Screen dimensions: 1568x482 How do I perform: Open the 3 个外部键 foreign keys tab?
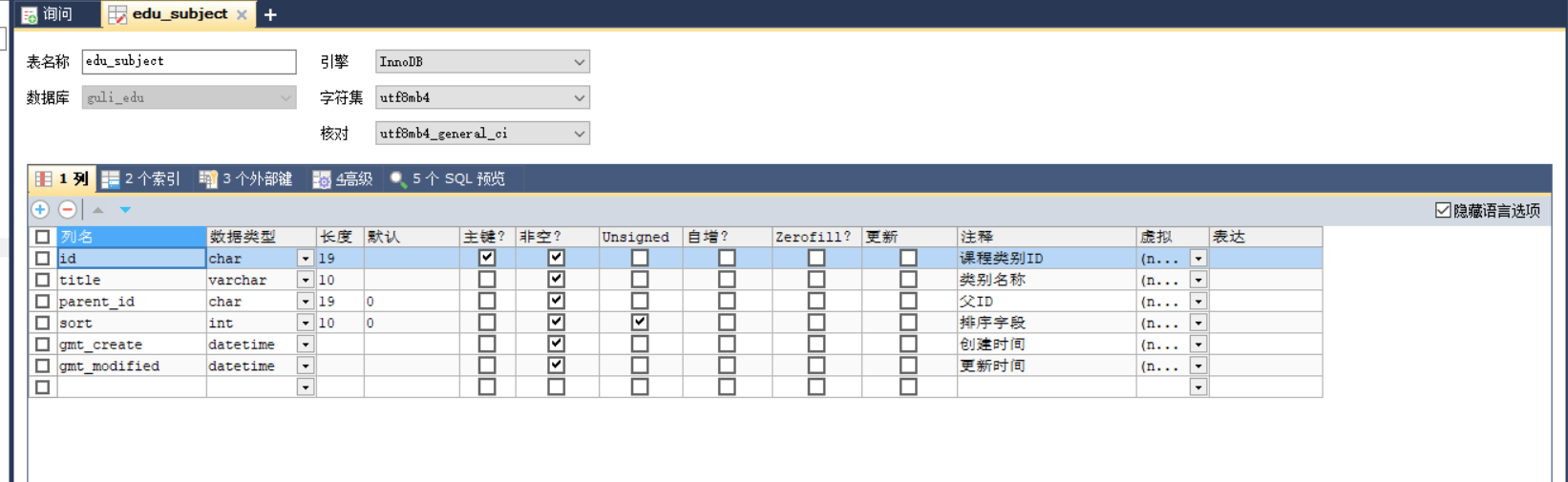[245, 178]
